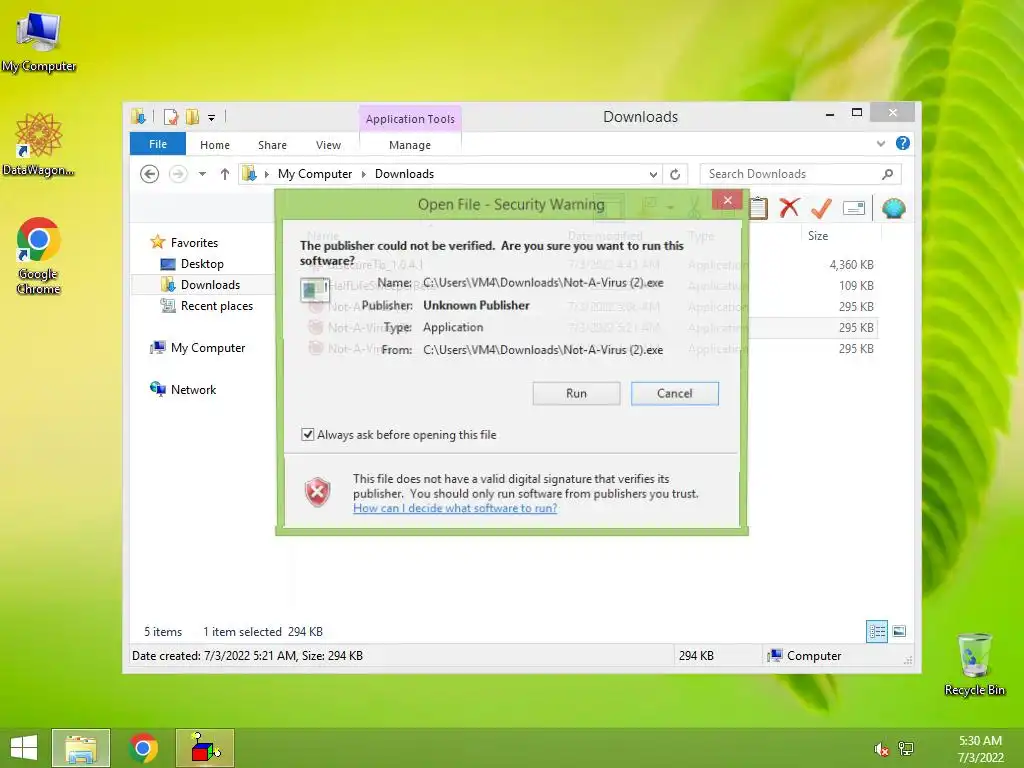Click Cancel in the security warning dialog

(x=675, y=393)
